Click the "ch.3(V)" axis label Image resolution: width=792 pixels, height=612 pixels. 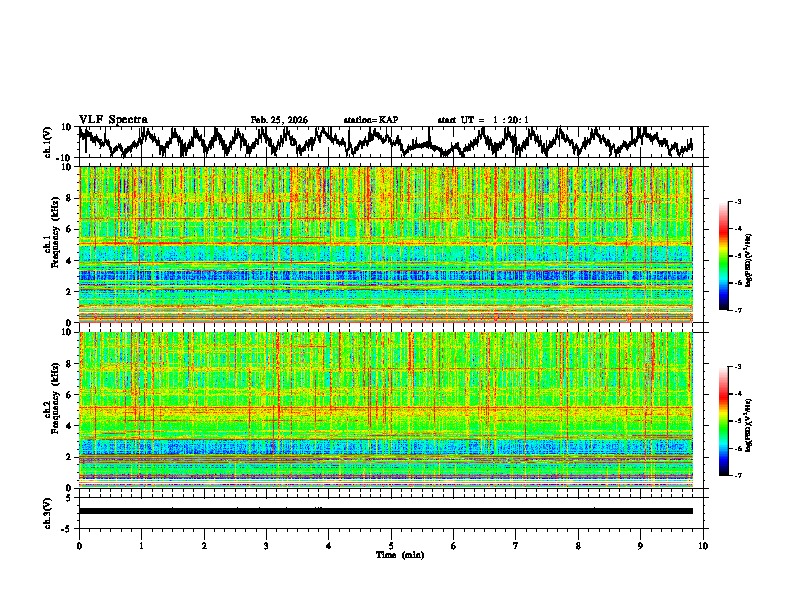pos(48,514)
